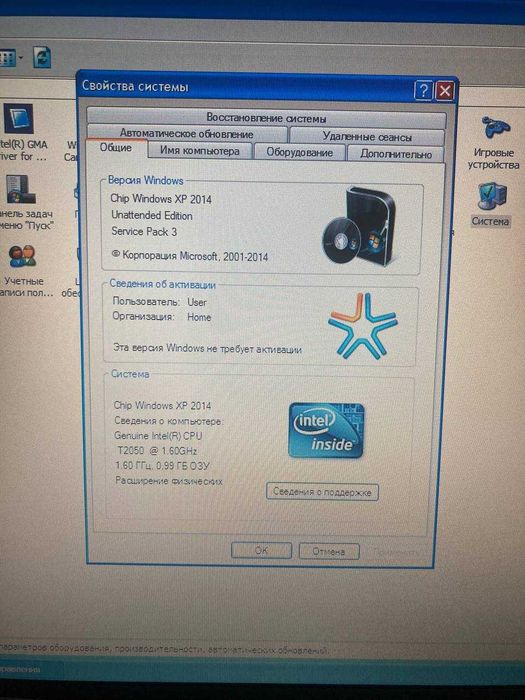Open the Восстановление системы tab
The image size is (525, 700).
click(x=266, y=118)
